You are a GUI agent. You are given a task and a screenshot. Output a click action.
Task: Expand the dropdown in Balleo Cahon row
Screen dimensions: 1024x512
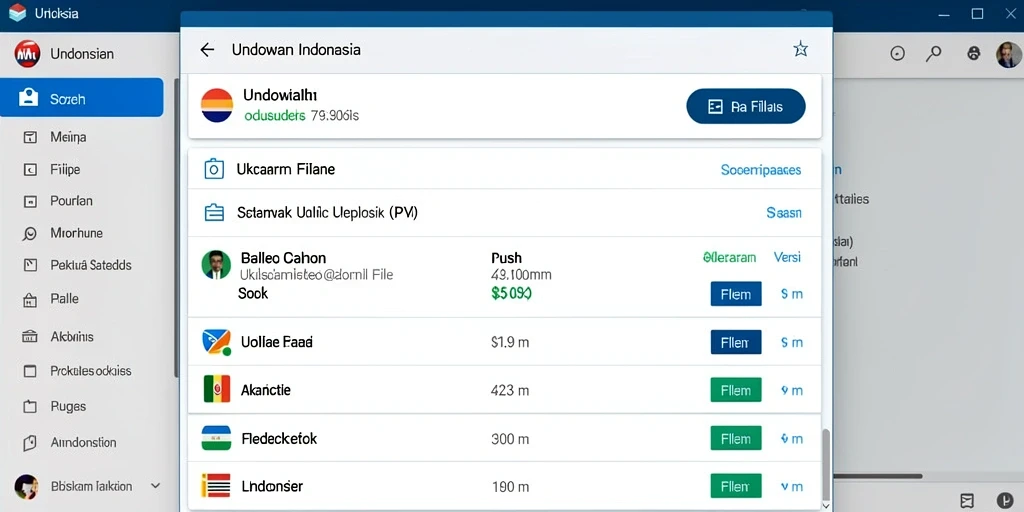point(792,294)
